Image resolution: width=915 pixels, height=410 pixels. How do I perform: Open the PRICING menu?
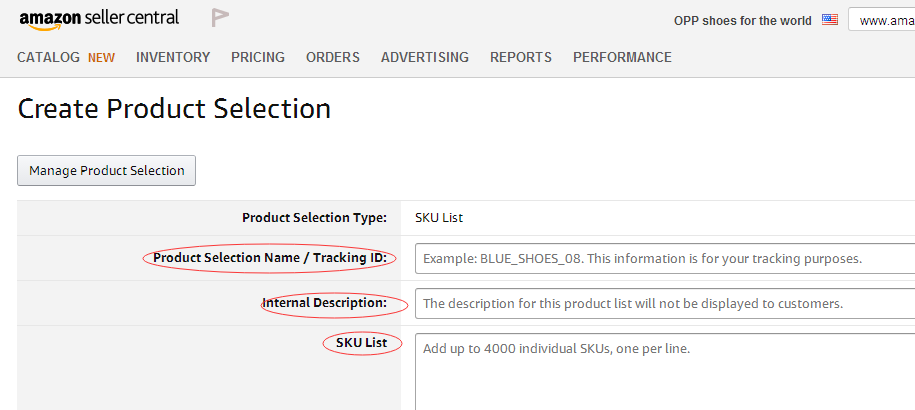(258, 57)
